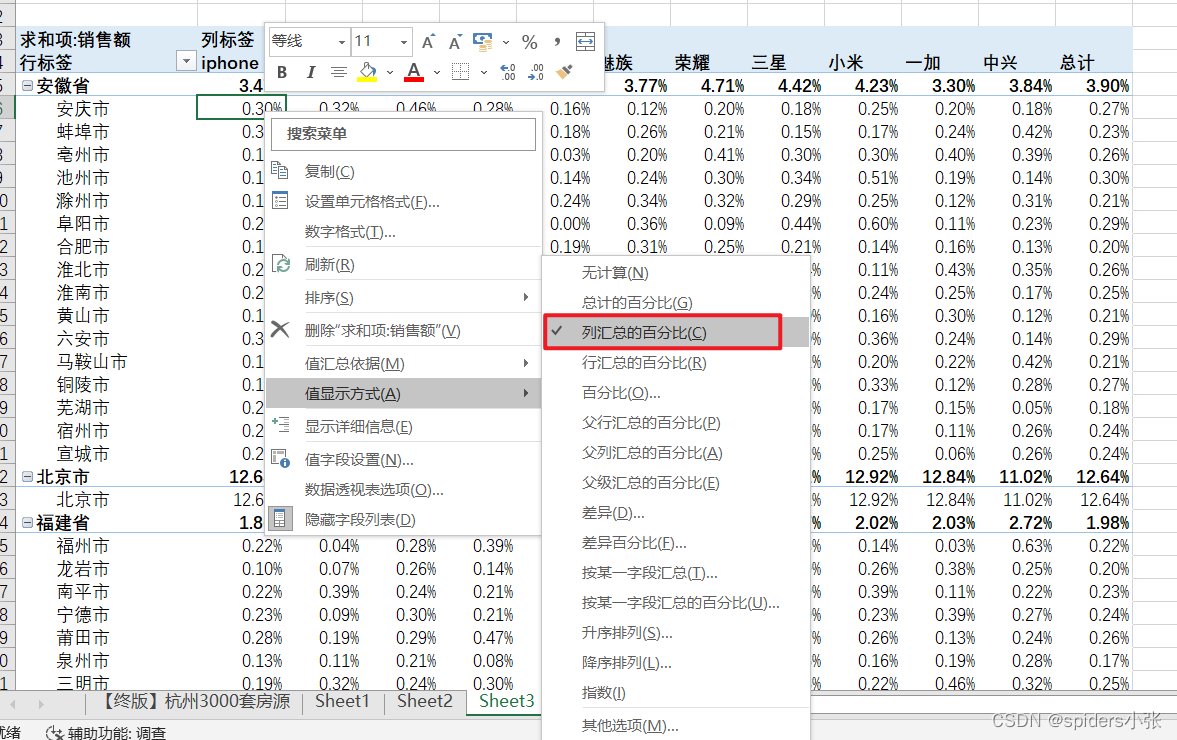Open 设置单元格格式(F)...
Screen dimensions: 1177x740
(372, 201)
